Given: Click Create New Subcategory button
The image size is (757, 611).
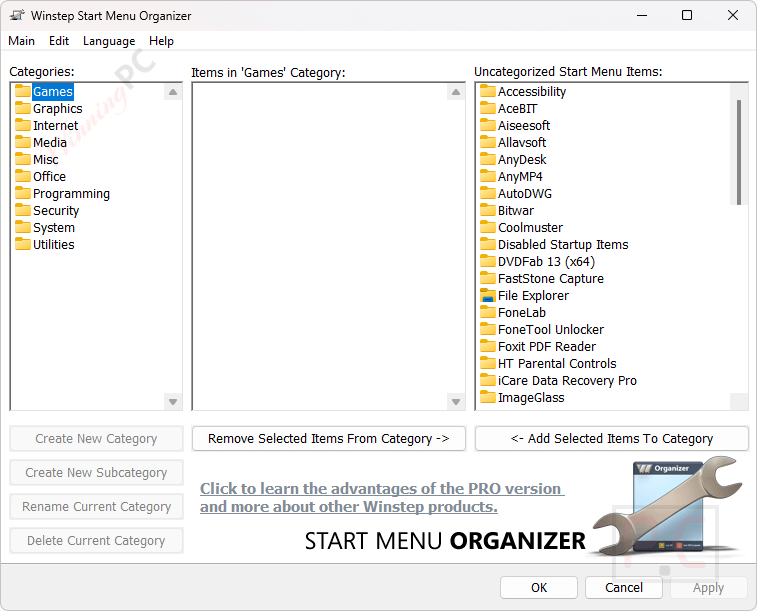Looking at the screenshot, I should pos(96,472).
